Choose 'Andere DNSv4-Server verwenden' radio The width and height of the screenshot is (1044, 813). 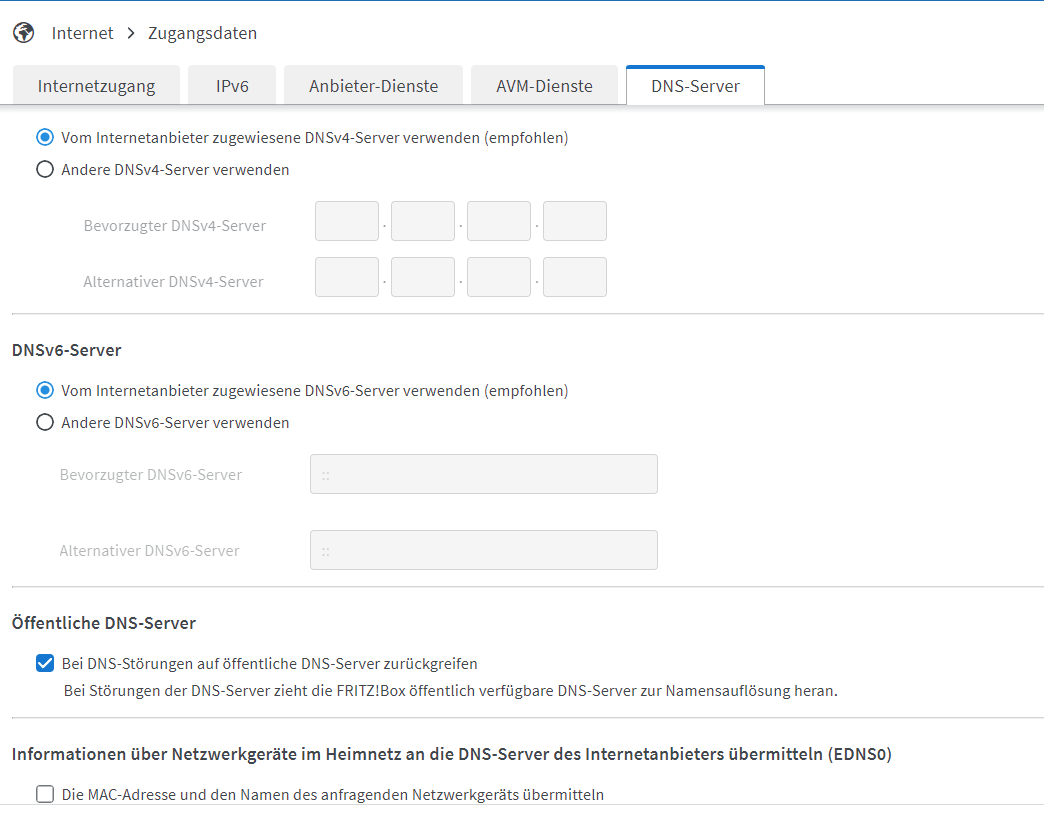45,170
